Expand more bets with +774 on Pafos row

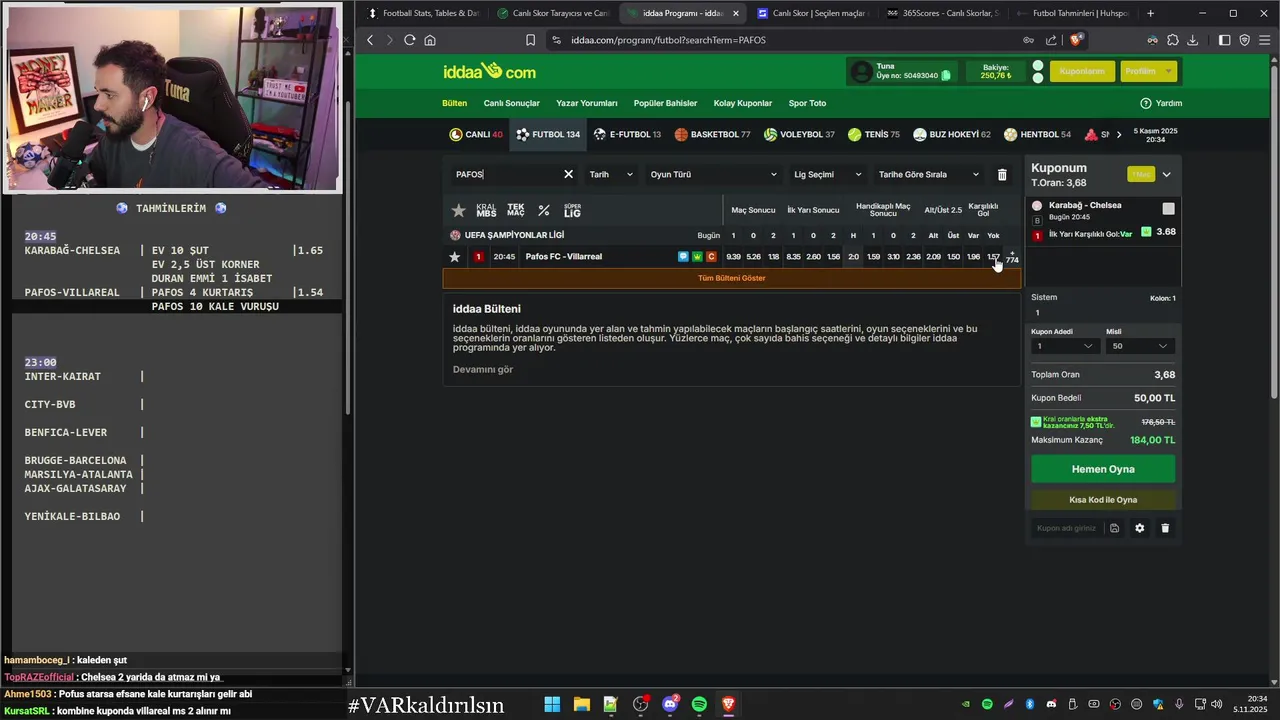click(x=1012, y=257)
